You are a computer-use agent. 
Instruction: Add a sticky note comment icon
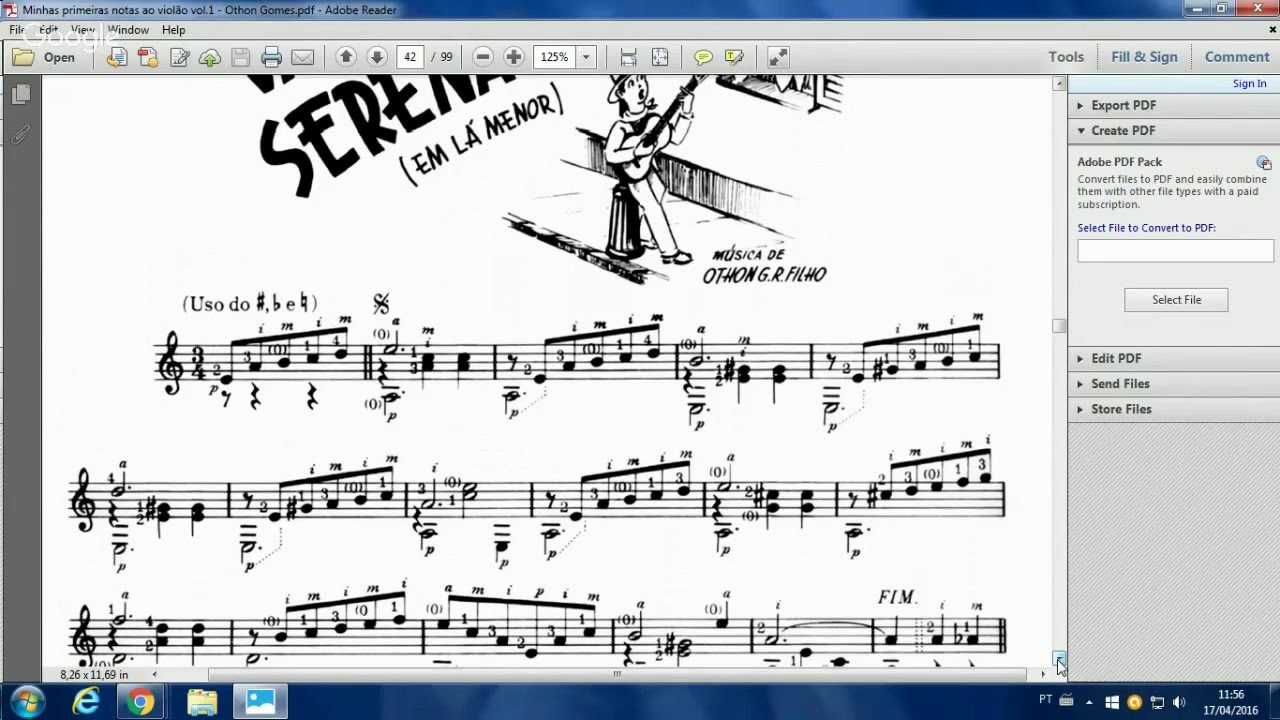click(x=703, y=57)
